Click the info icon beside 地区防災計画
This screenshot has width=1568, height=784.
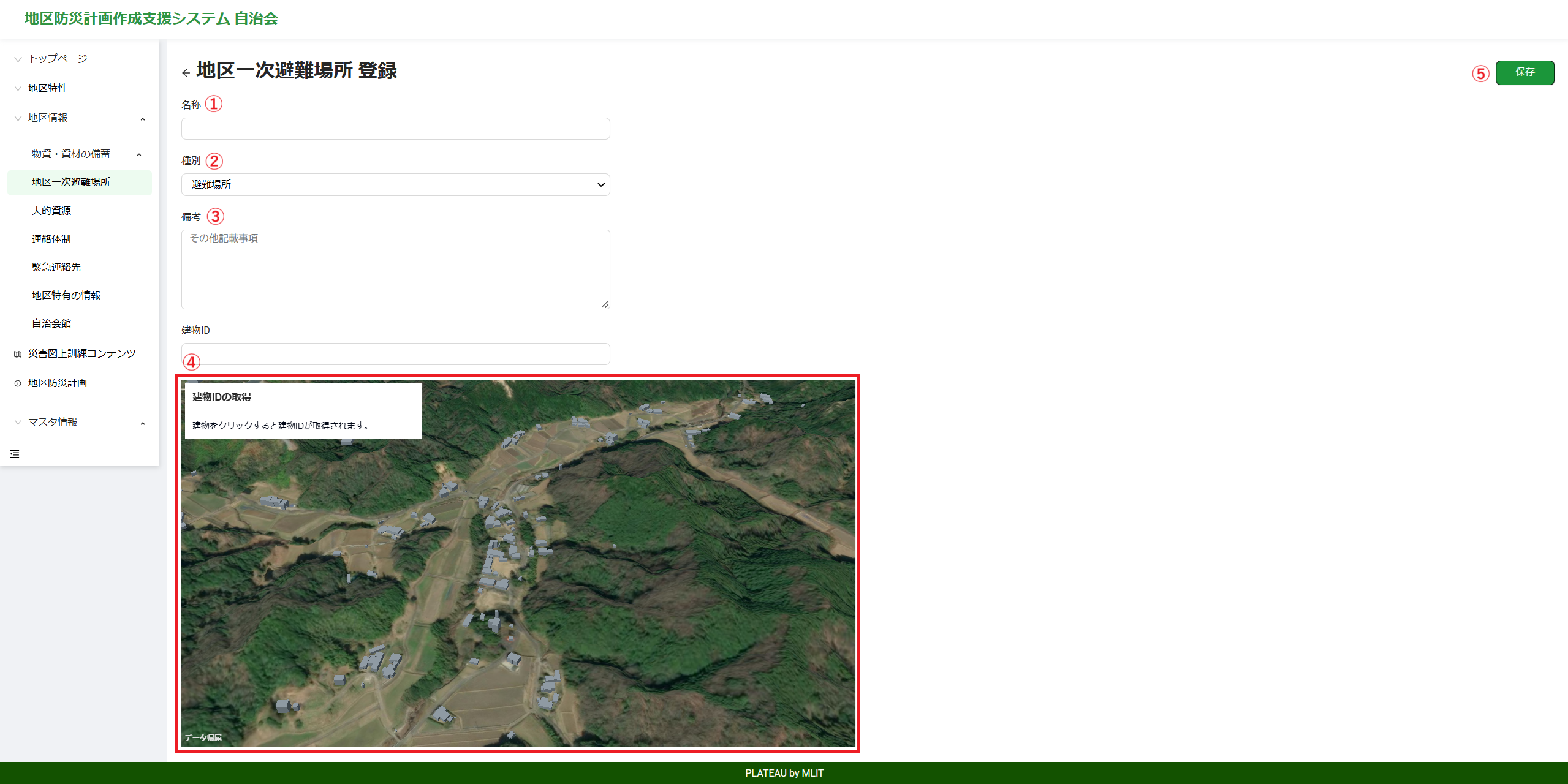point(18,383)
